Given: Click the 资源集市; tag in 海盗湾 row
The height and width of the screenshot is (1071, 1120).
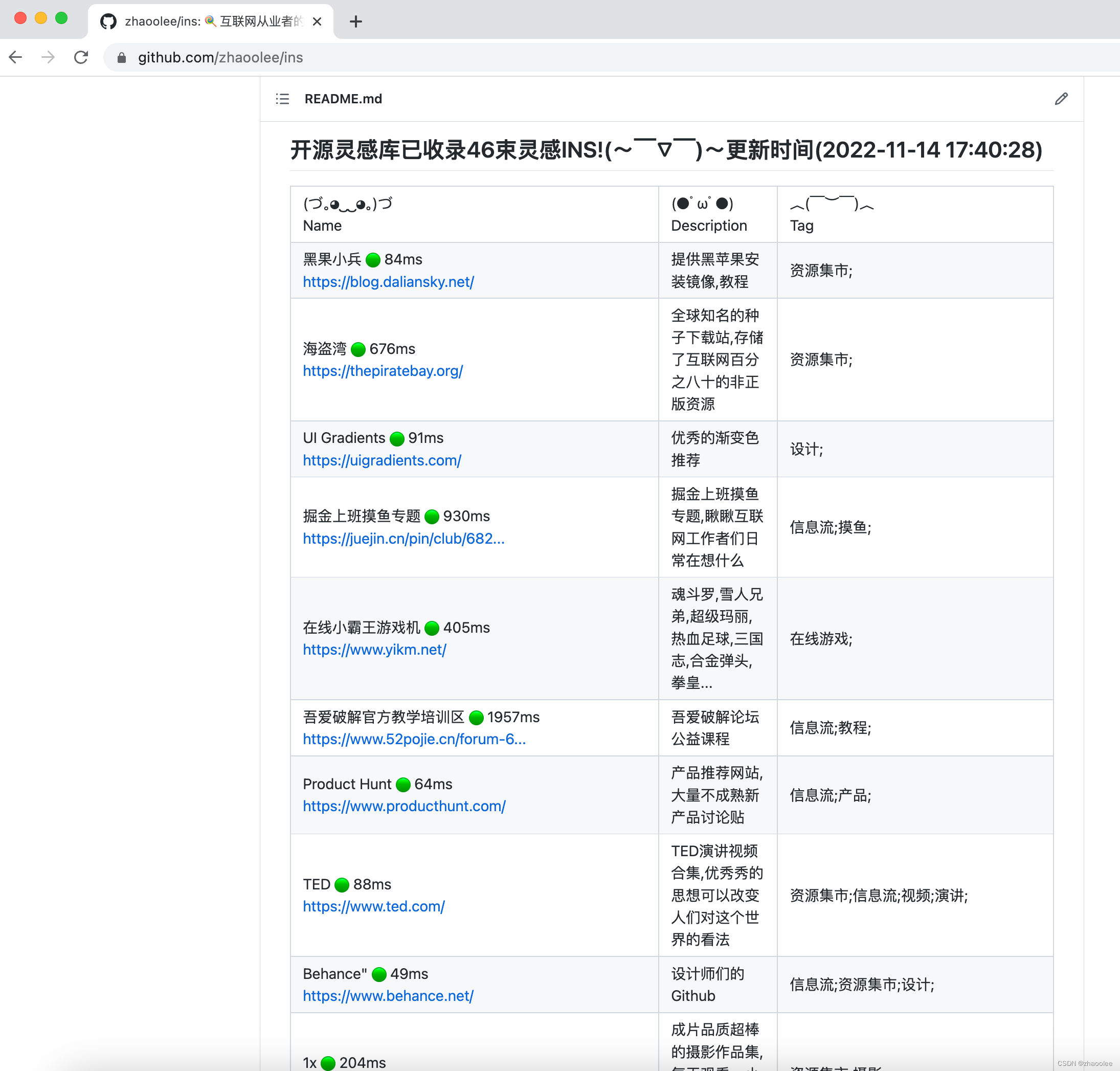Looking at the screenshot, I should point(821,360).
